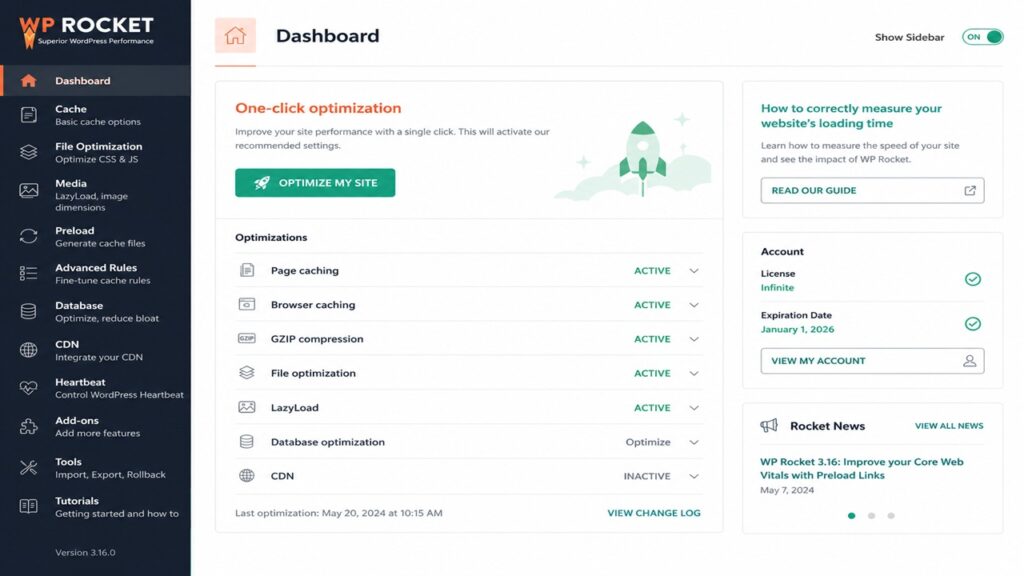Click the Tools wrench icon in sidebar
This screenshot has width=1024, height=576.
(28, 468)
